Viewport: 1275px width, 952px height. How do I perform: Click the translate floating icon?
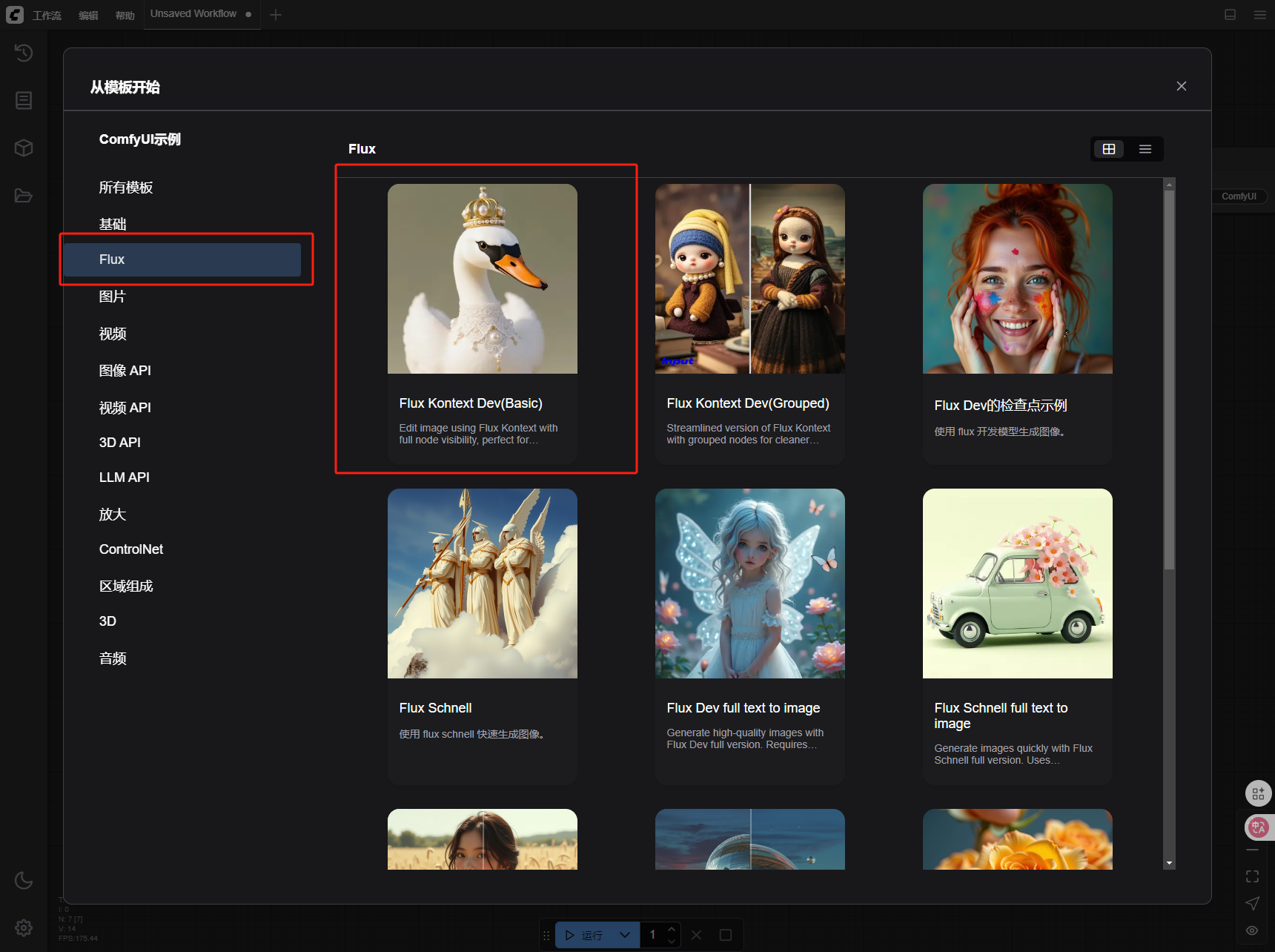1259,827
